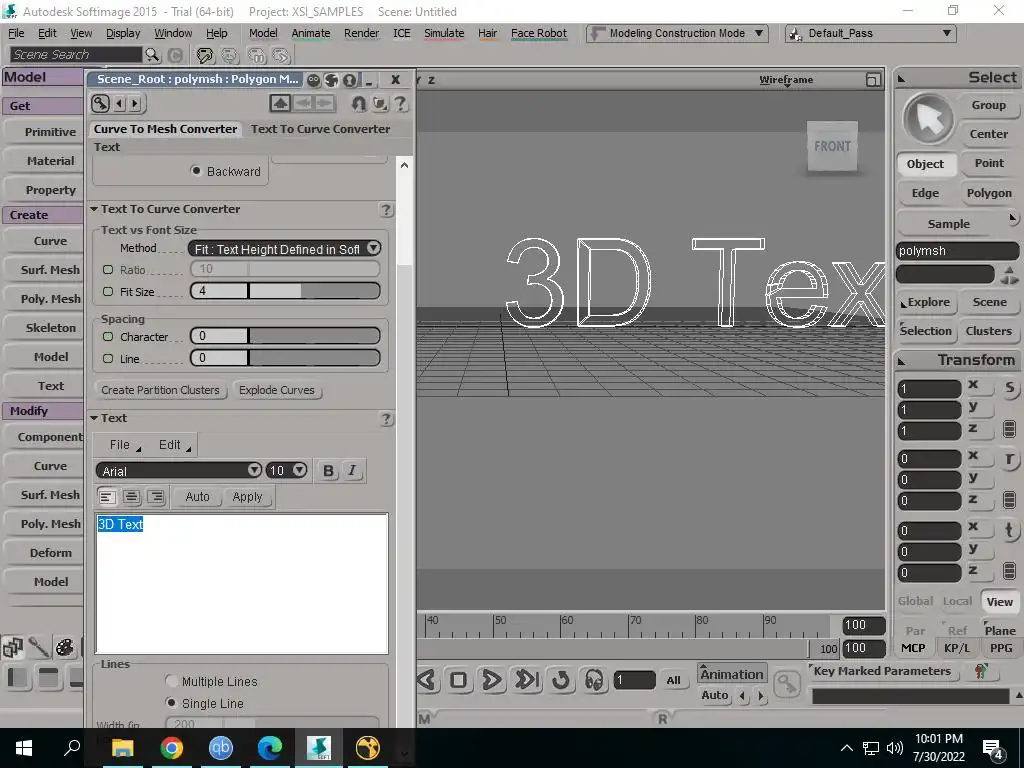The width and height of the screenshot is (1024, 768).
Task: Align text center
Action: (x=131, y=497)
